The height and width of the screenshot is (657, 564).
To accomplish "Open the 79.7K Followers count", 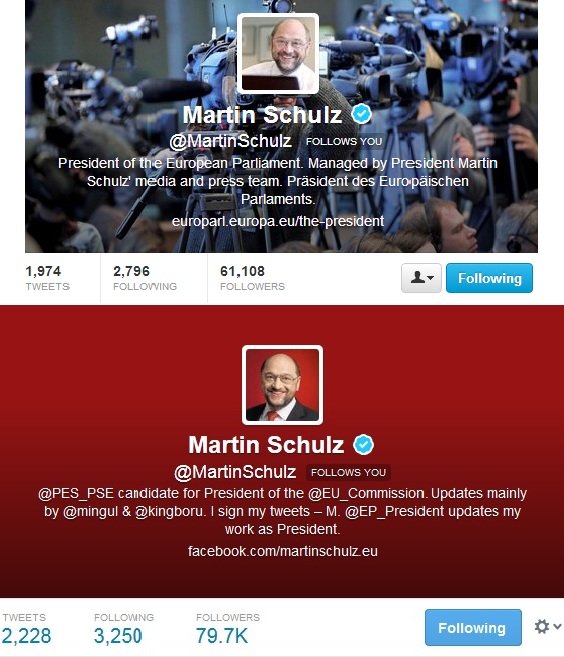I will pos(228,629).
